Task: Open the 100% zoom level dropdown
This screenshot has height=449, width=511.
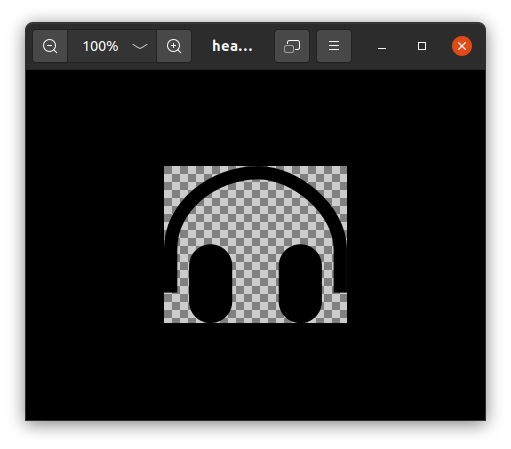Action: [112, 46]
